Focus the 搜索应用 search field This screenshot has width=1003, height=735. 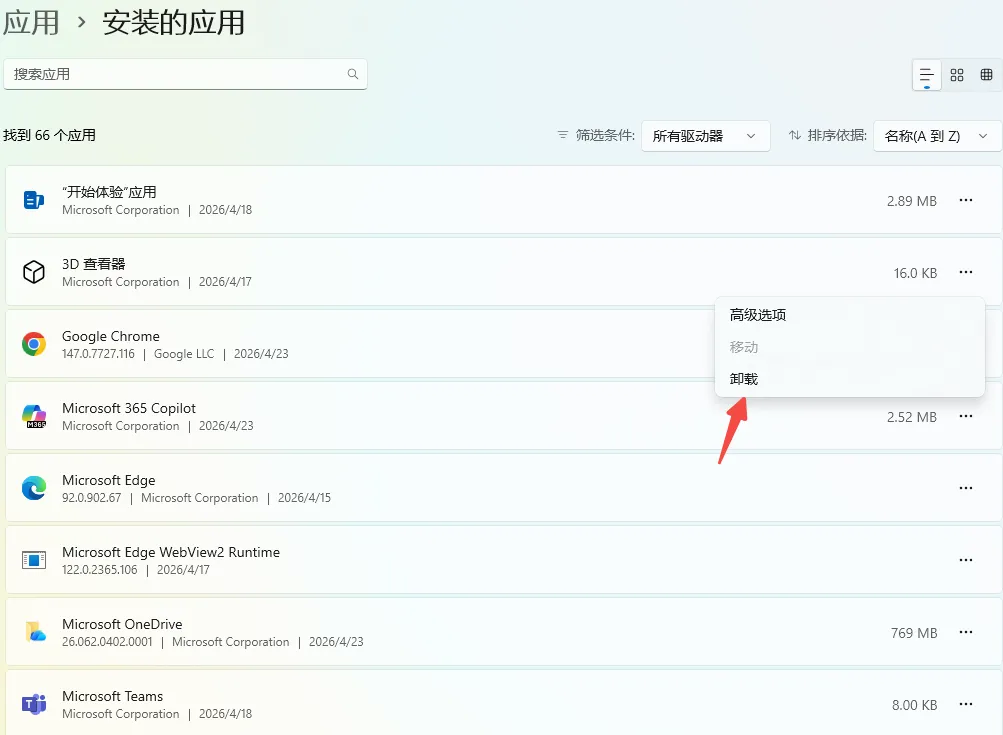[186, 74]
